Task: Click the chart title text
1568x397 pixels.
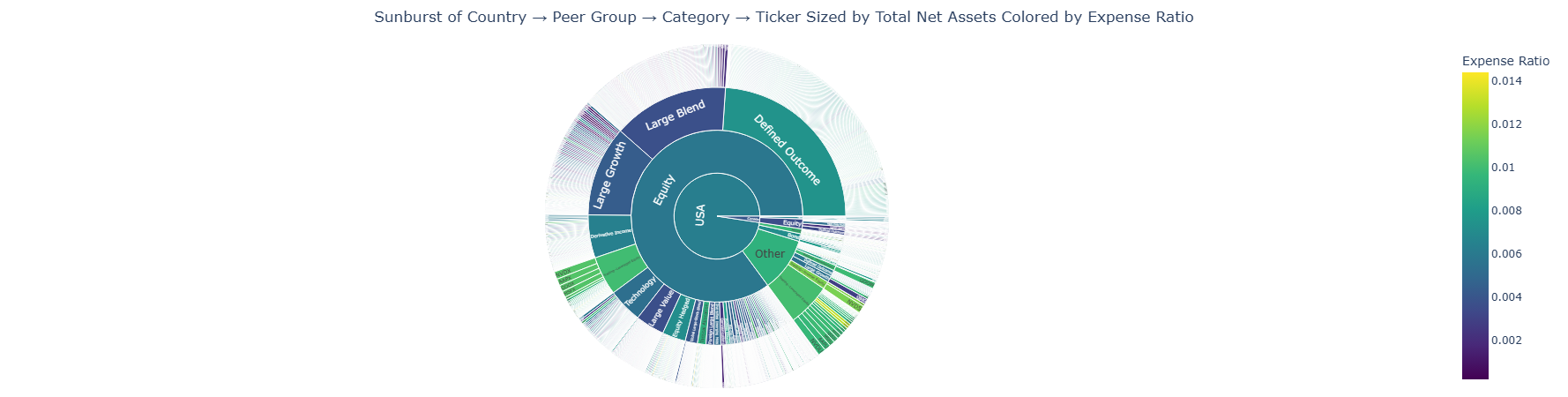Action: click(x=783, y=18)
